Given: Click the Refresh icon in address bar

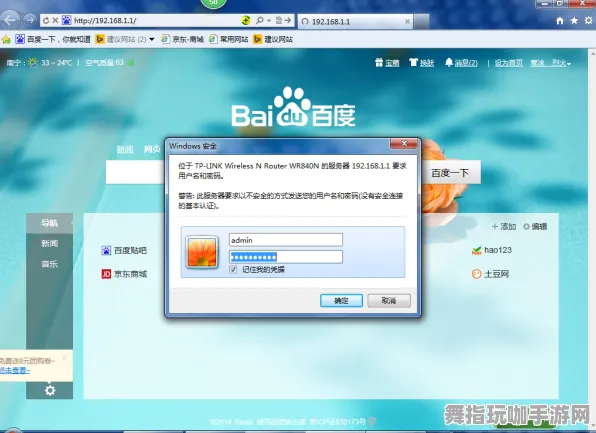Looking at the screenshot, I should point(46,21).
